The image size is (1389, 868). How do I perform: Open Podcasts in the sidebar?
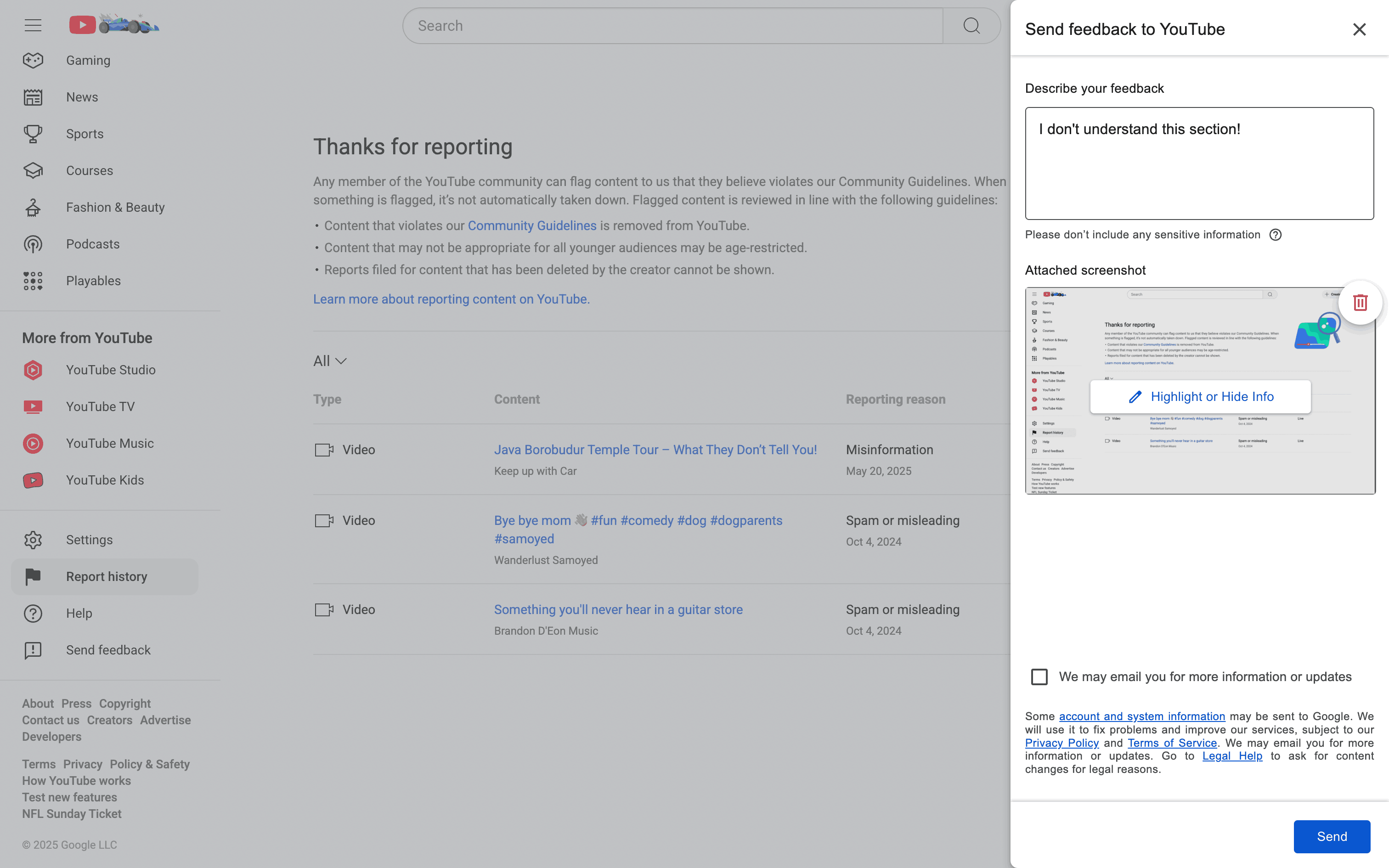tap(92, 244)
